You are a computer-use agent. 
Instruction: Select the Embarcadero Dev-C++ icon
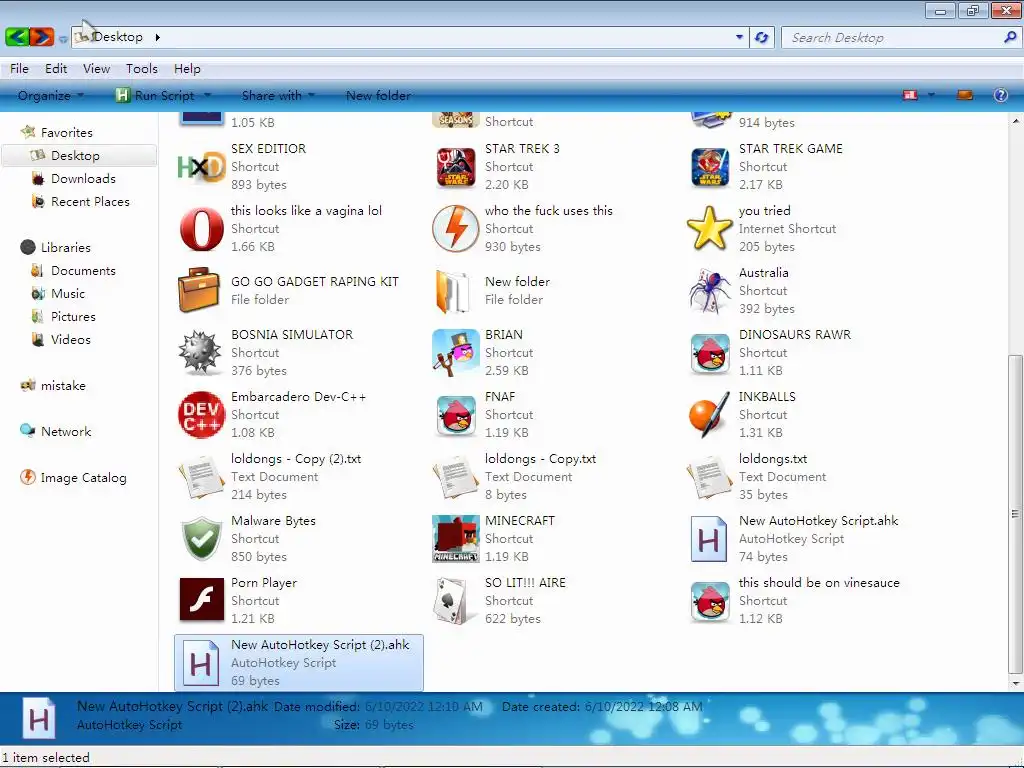pyautogui.click(x=201, y=415)
